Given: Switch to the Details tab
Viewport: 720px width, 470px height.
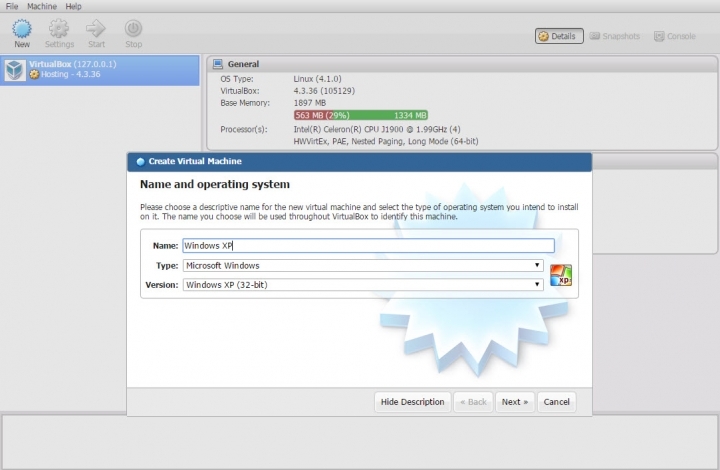Looking at the screenshot, I should pyautogui.click(x=559, y=36).
